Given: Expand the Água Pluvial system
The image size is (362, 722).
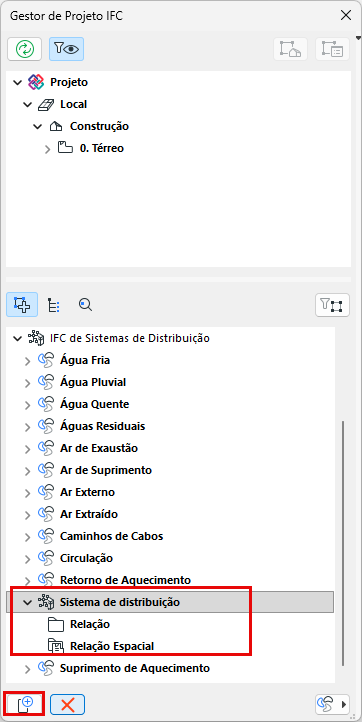Looking at the screenshot, I should coord(27,383).
